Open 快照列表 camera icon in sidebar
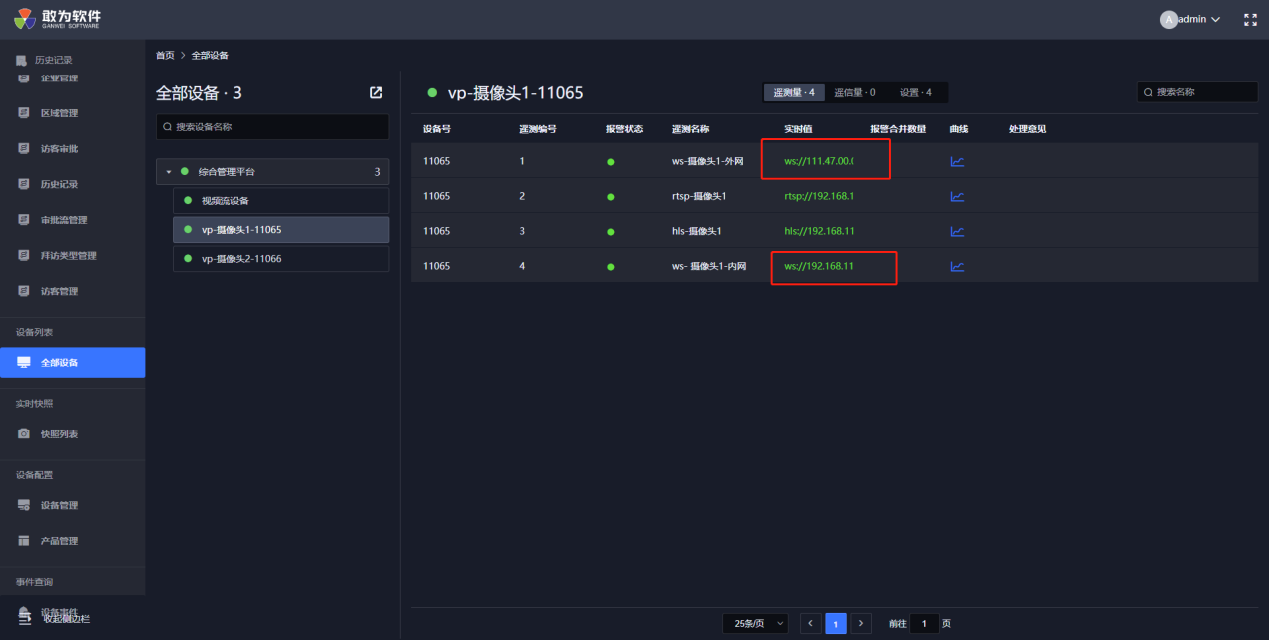The height and width of the screenshot is (640, 1269). coord(24,434)
